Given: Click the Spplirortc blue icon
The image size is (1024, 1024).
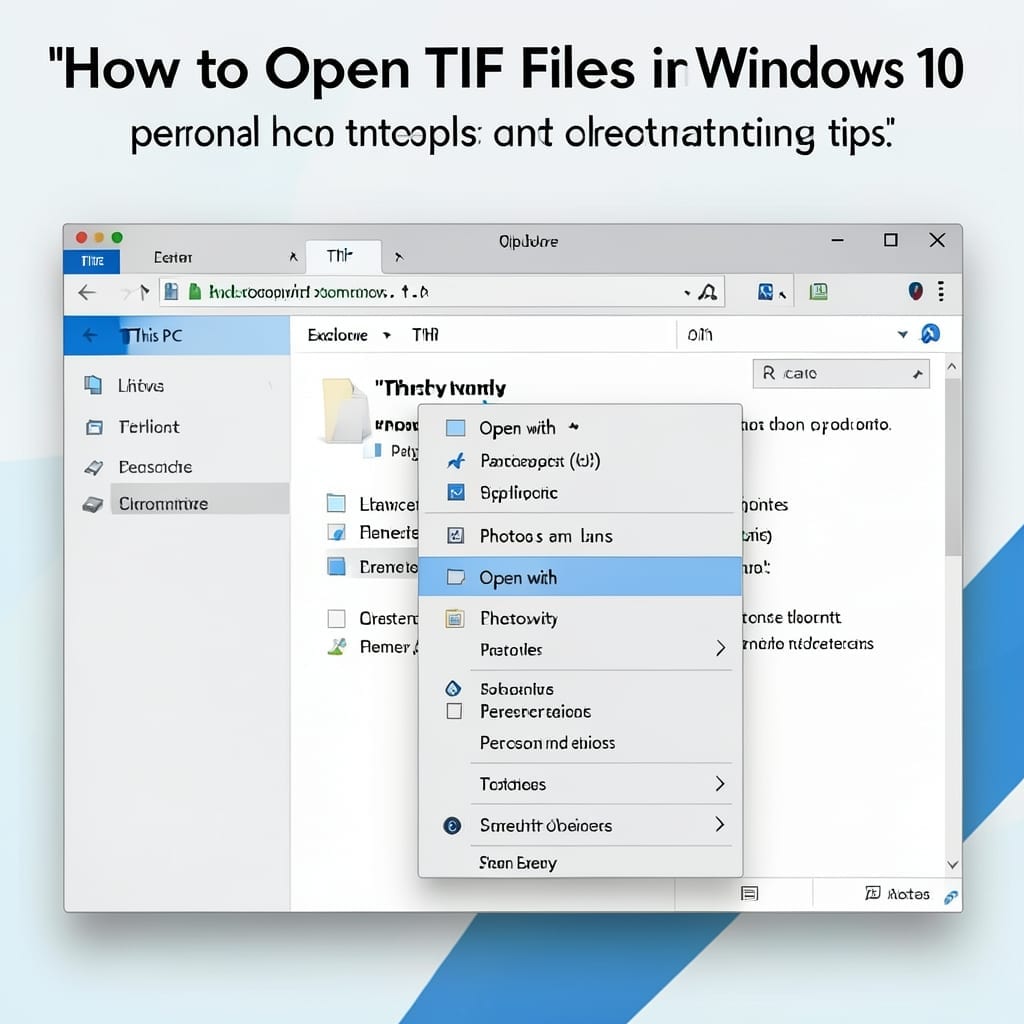Looking at the screenshot, I should tap(456, 492).
